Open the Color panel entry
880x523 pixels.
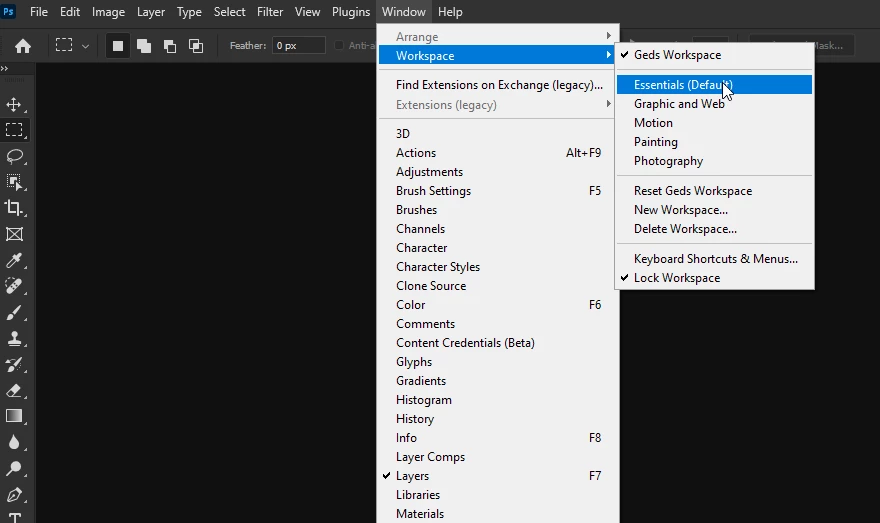point(498,305)
